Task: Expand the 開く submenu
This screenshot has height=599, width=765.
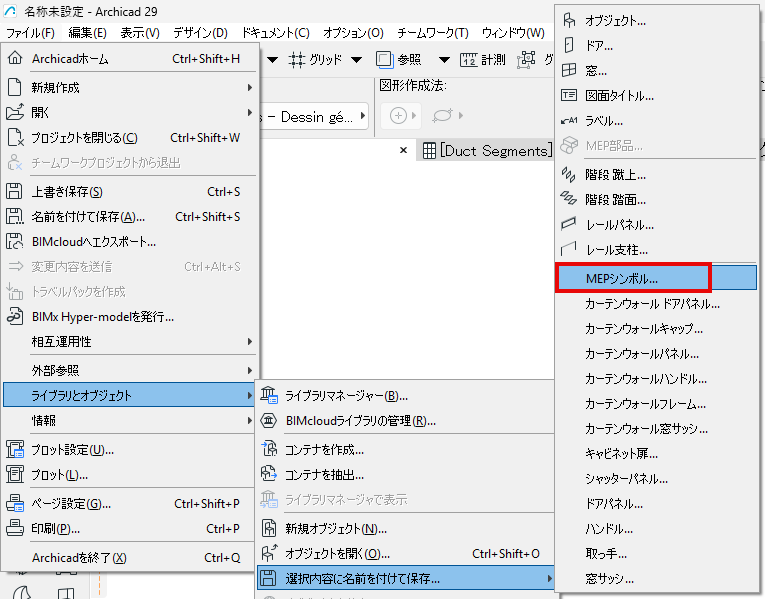Action: (249, 112)
